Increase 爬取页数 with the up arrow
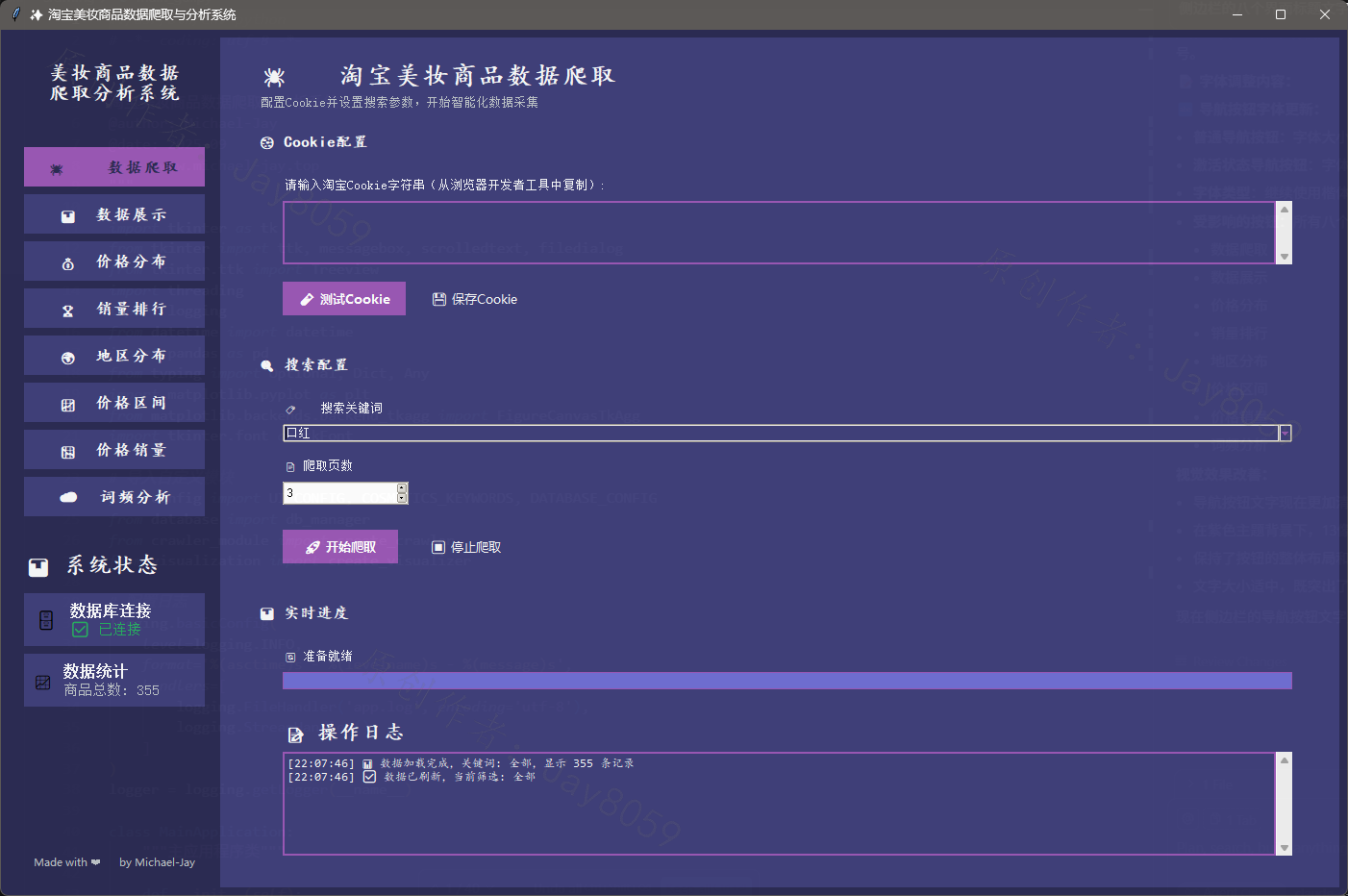The width and height of the screenshot is (1348, 896). click(402, 487)
